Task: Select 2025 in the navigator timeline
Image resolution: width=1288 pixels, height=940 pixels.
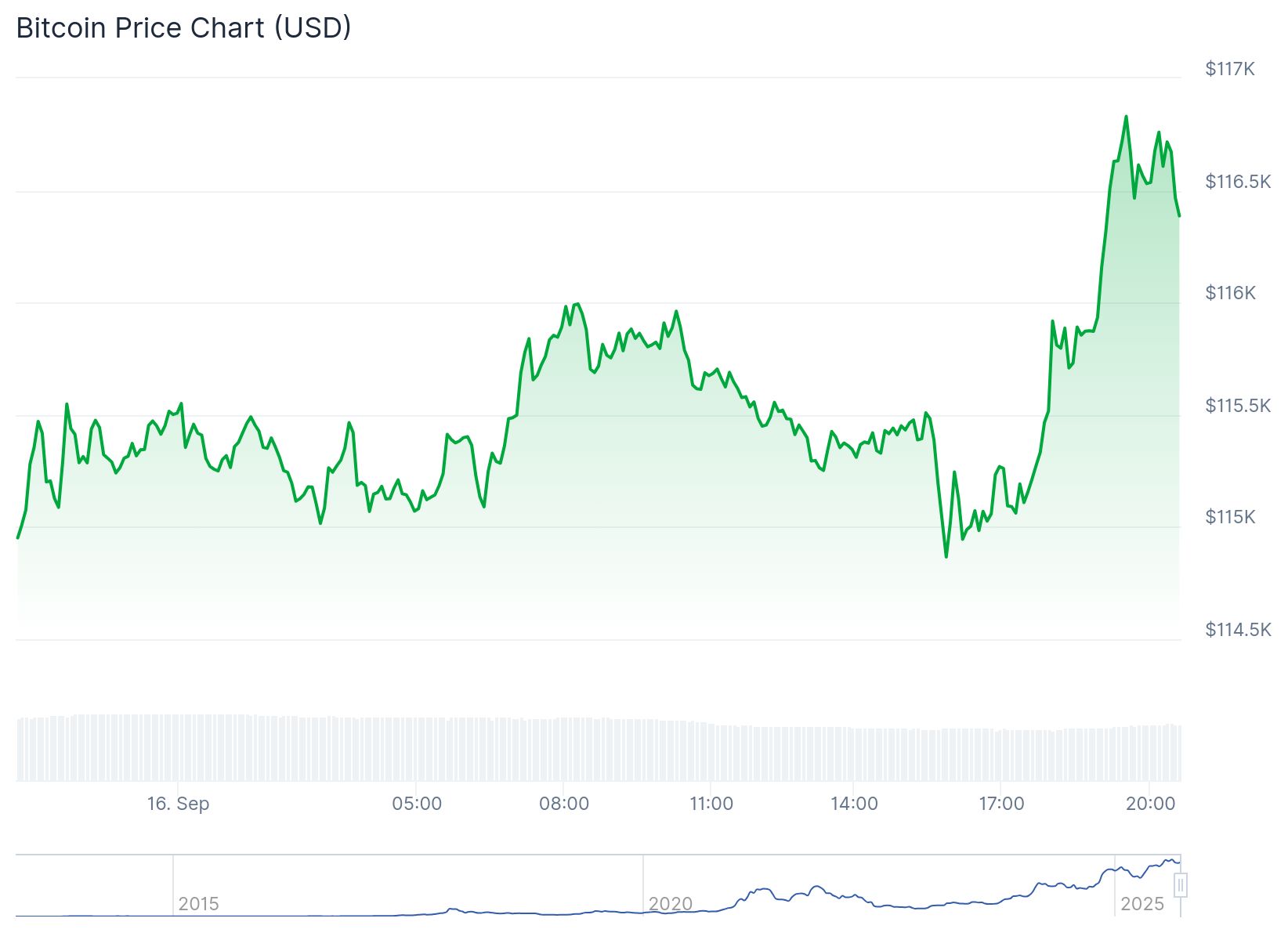Action: point(1142,904)
